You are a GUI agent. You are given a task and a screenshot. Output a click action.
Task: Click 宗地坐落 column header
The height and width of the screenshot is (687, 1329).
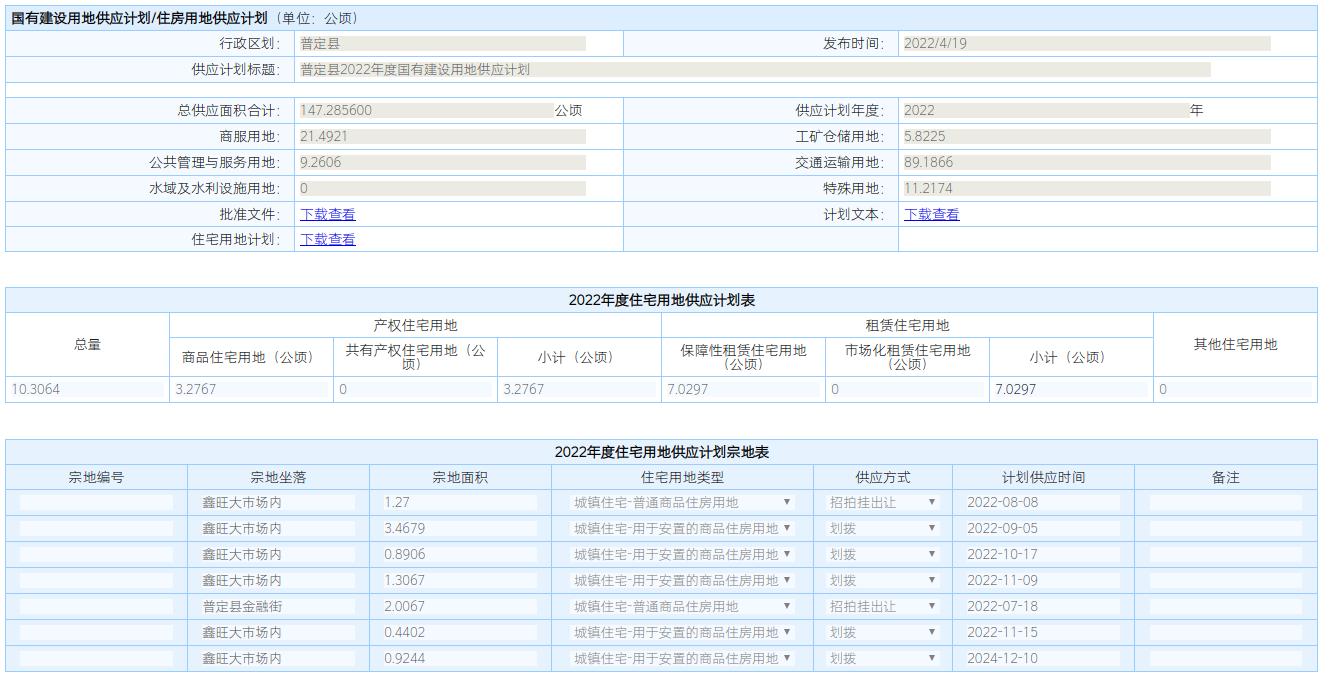click(x=278, y=478)
